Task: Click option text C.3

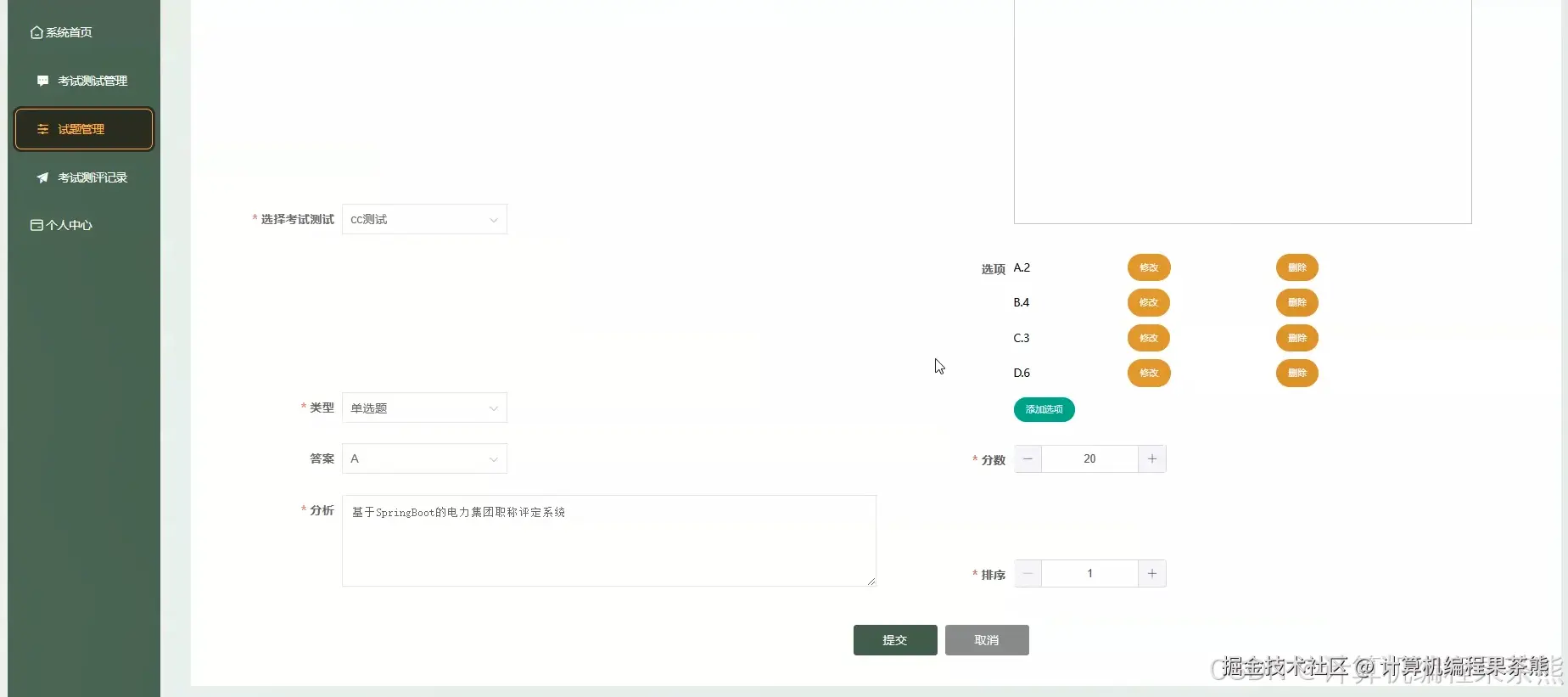Action: click(1022, 338)
